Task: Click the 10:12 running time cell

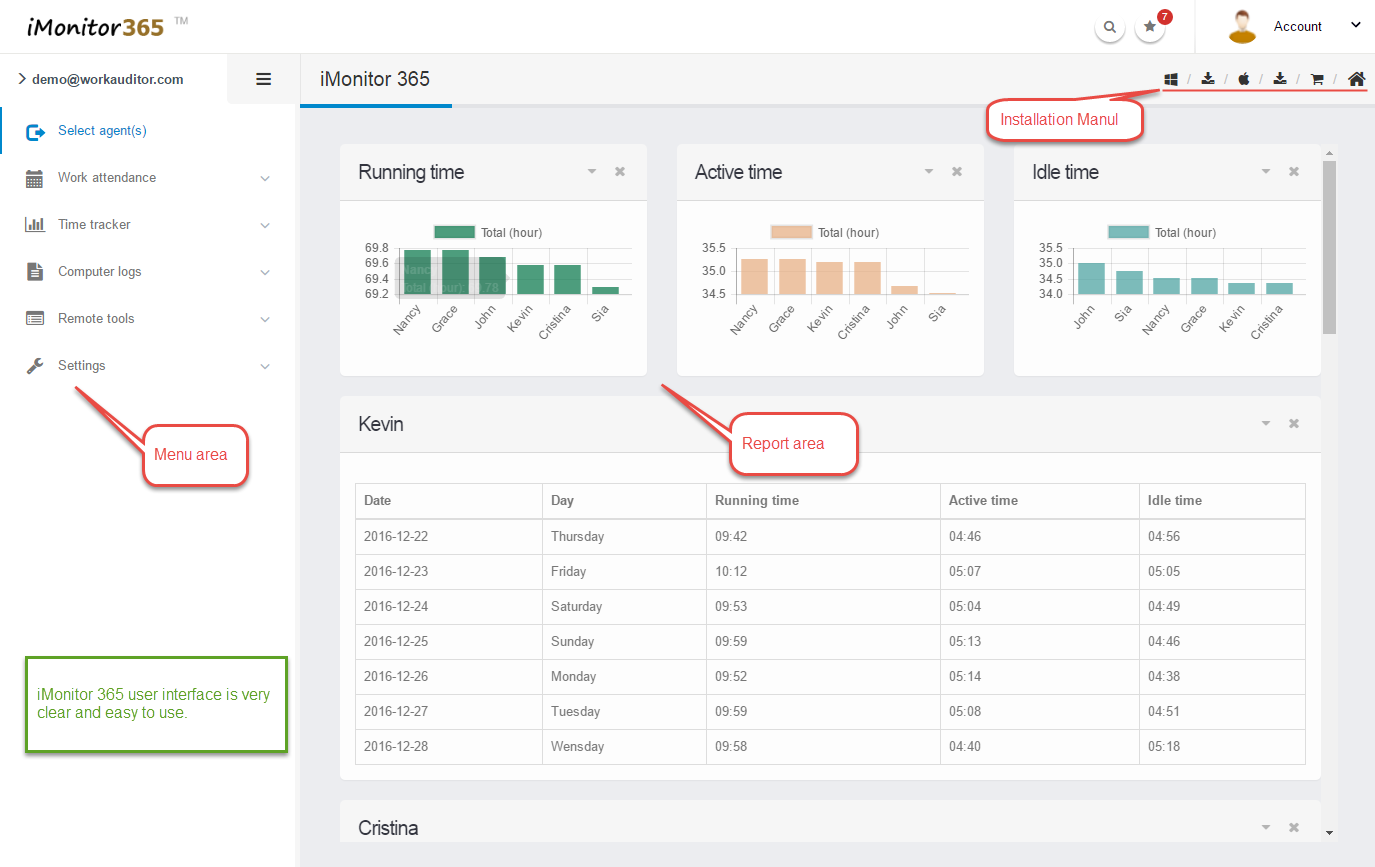Action: [x=823, y=571]
